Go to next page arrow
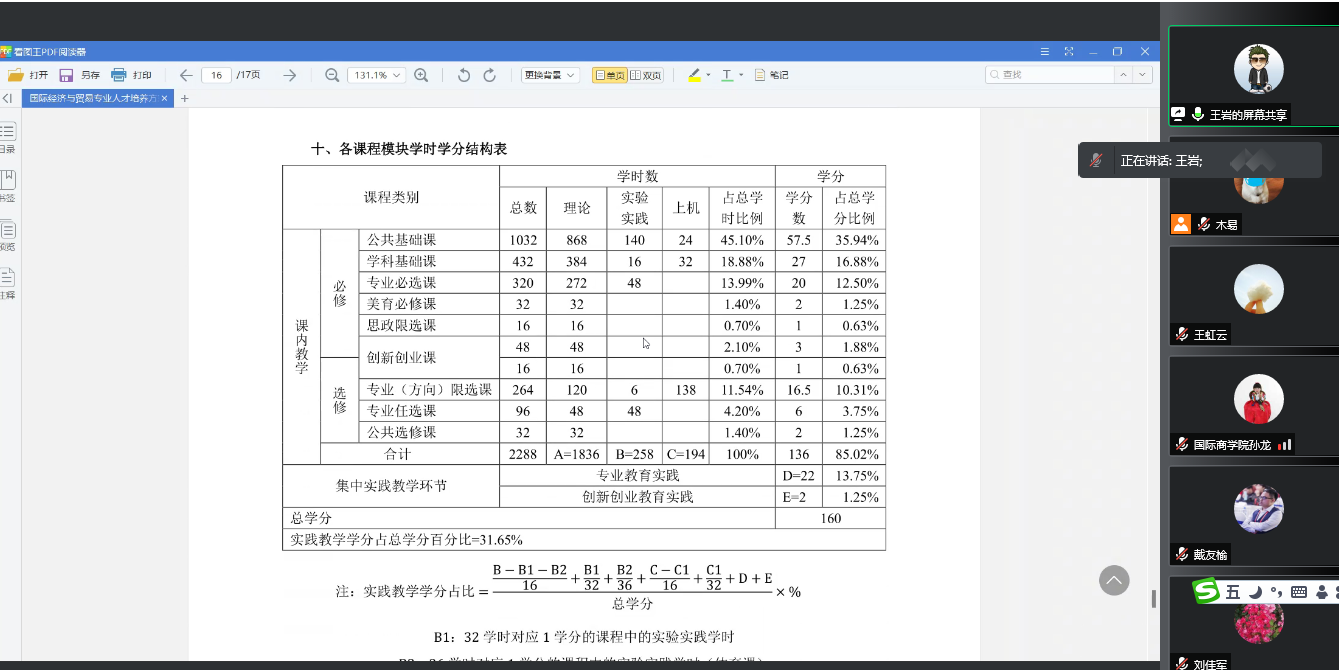The width and height of the screenshot is (1339, 670). (x=290, y=75)
